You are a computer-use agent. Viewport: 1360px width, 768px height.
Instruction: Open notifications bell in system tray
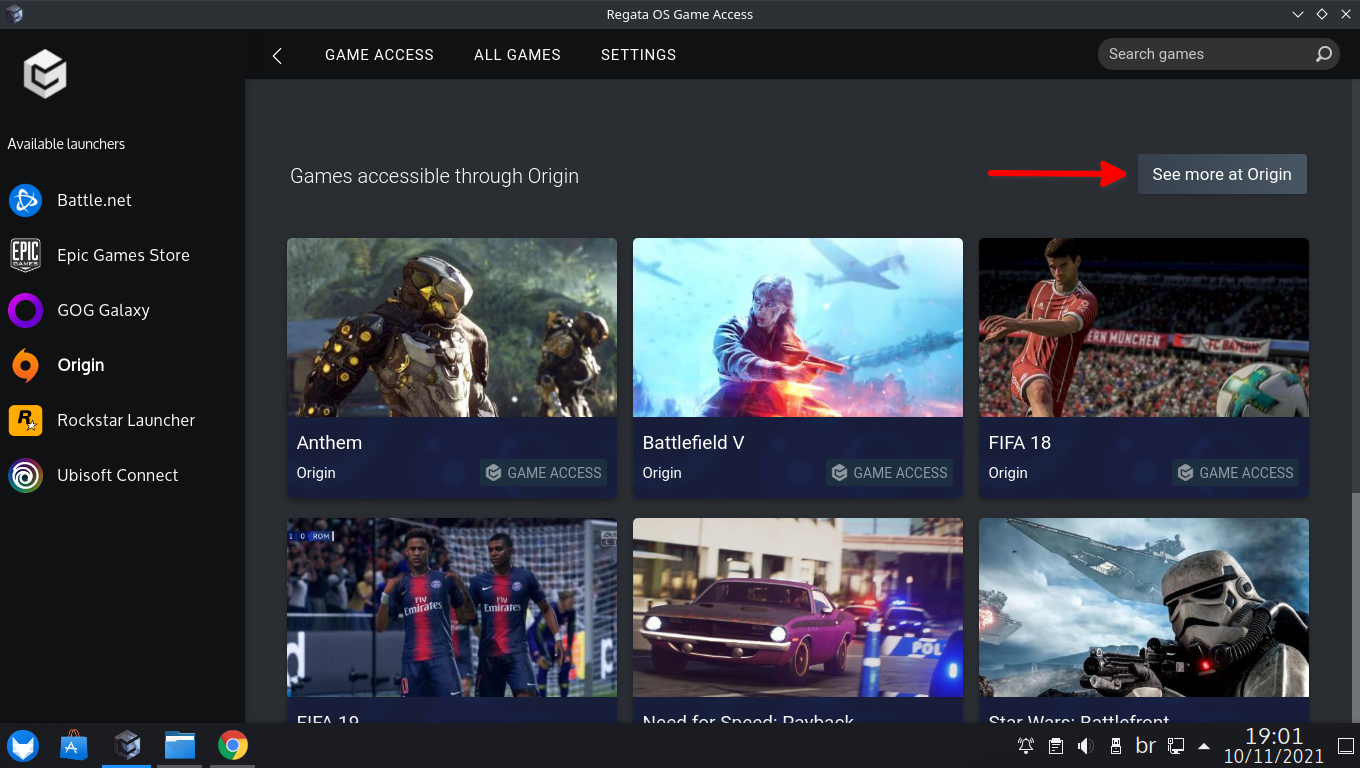pos(1026,746)
